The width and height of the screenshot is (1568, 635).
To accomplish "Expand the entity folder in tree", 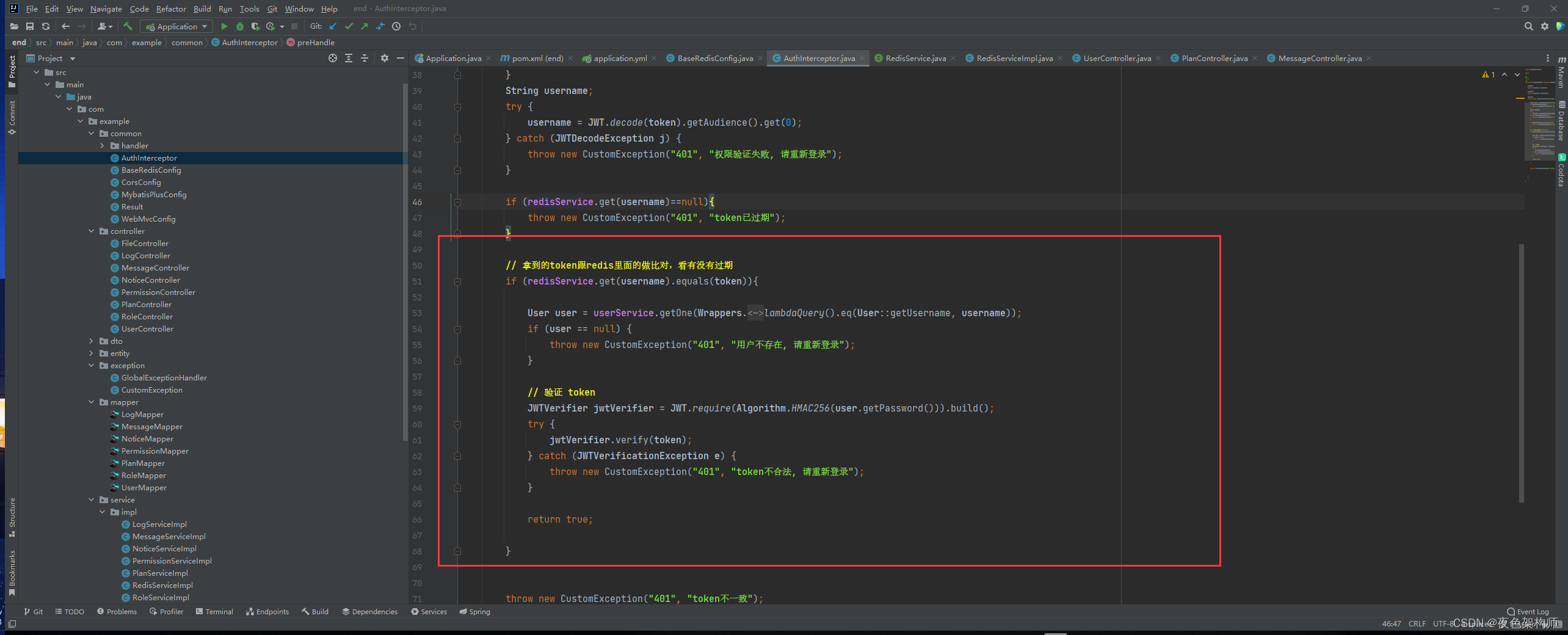I will tap(91, 353).
